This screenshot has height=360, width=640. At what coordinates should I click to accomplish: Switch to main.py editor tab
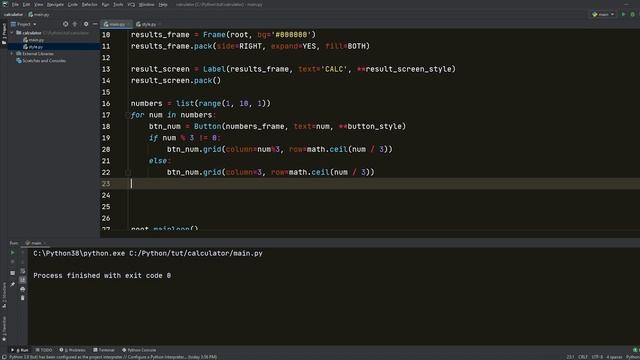[x=116, y=24]
